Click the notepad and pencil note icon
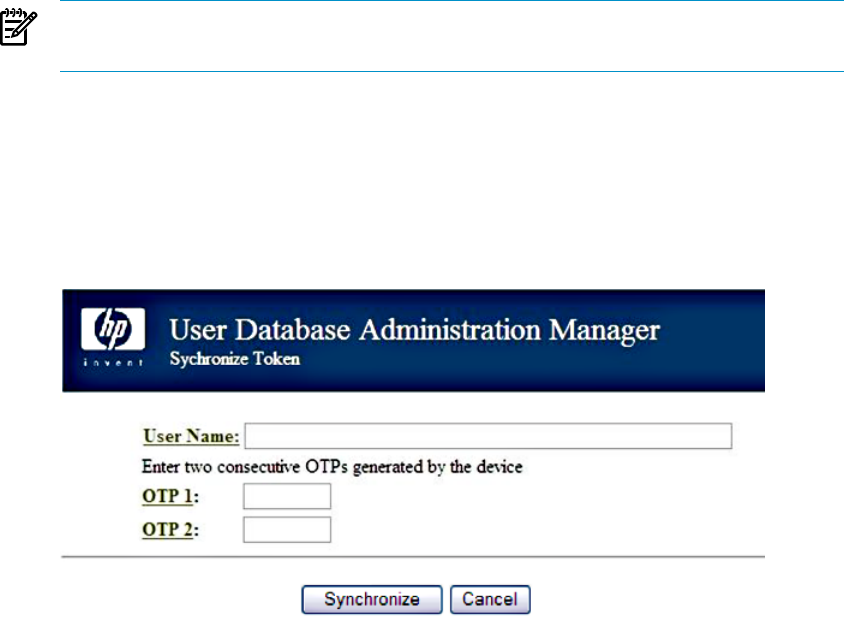The image size is (844, 620). coord(18,27)
